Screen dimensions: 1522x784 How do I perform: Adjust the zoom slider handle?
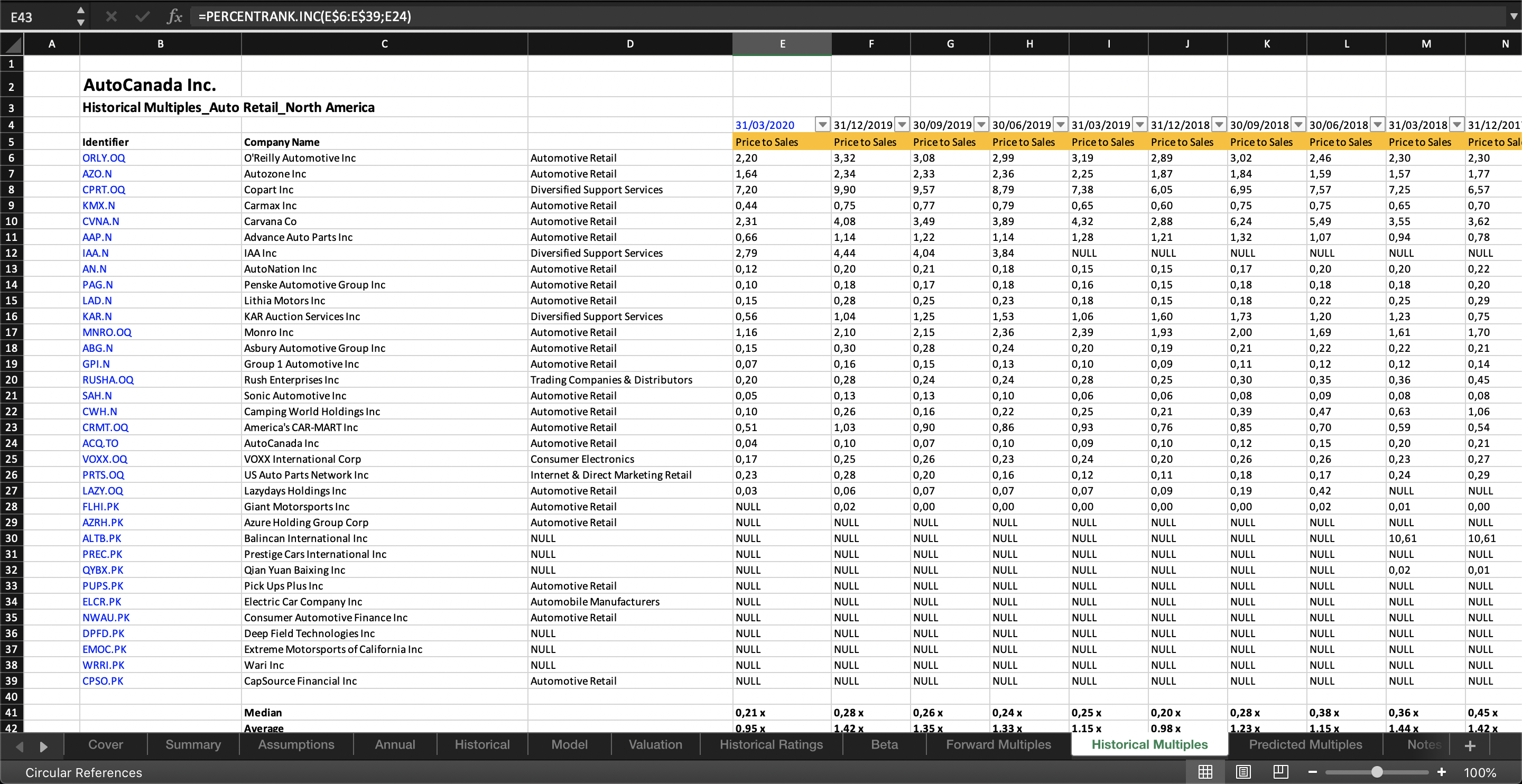pos(1377,772)
